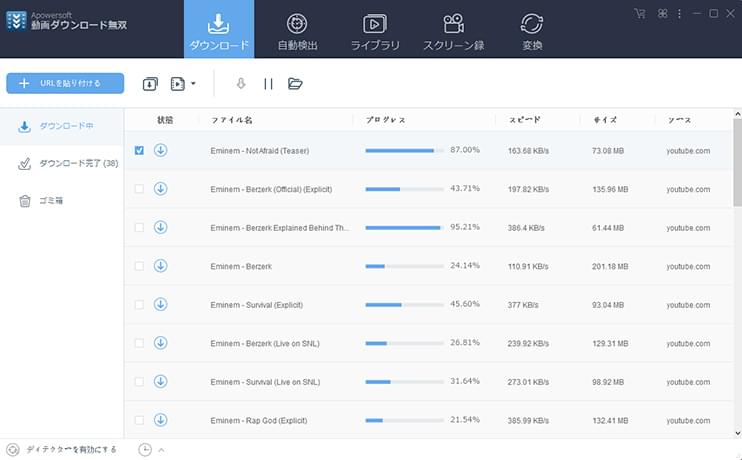The height and width of the screenshot is (460, 742).
Task: Click the status icon for Survival (Live on SNL)
Action: pos(160,381)
